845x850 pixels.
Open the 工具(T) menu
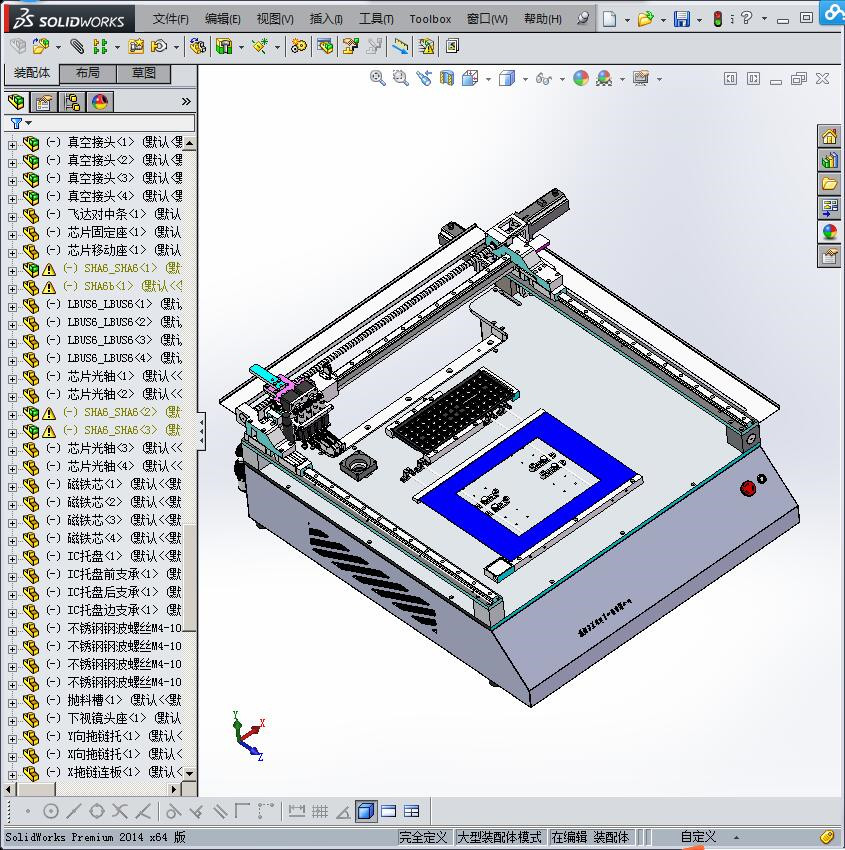[376, 19]
